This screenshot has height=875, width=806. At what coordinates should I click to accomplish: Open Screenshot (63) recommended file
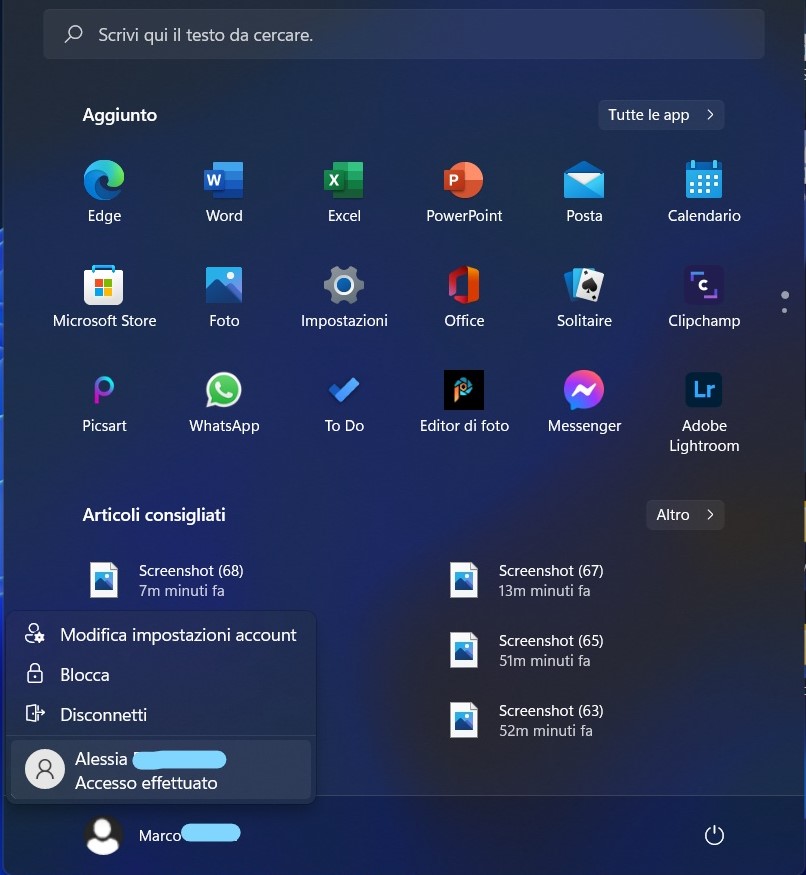(527, 720)
